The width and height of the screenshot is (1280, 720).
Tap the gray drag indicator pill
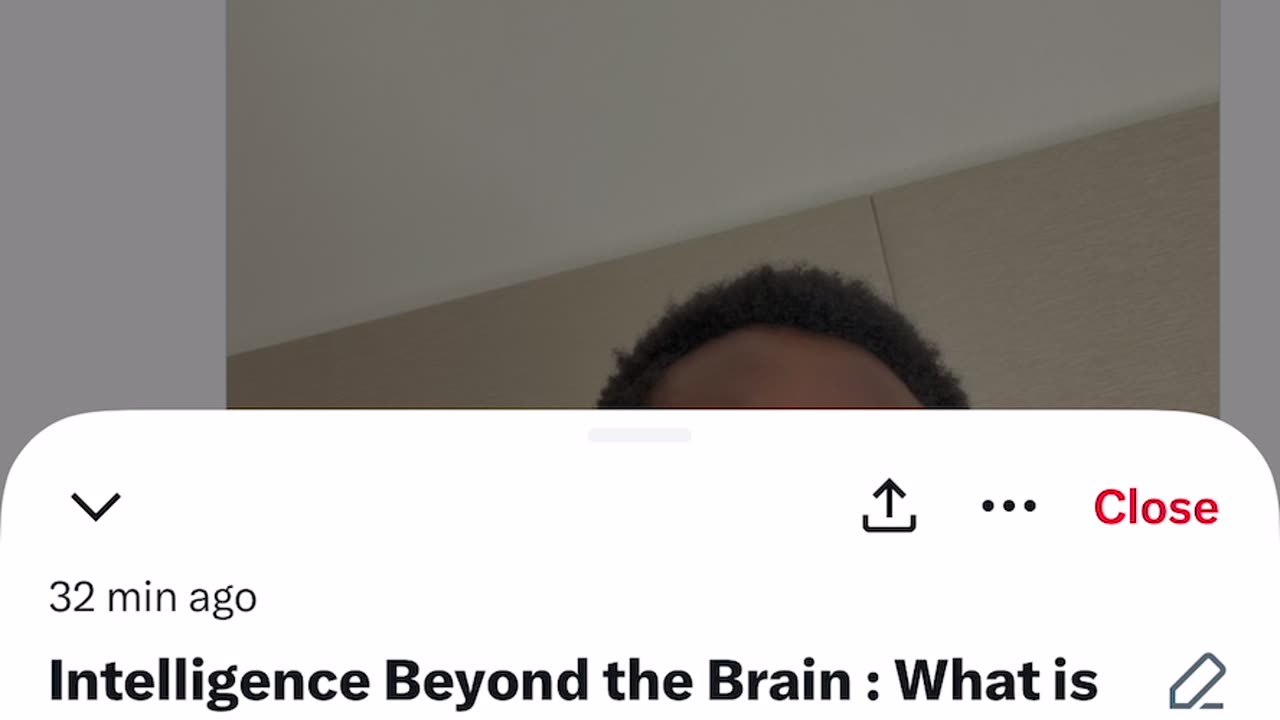[639, 435]
